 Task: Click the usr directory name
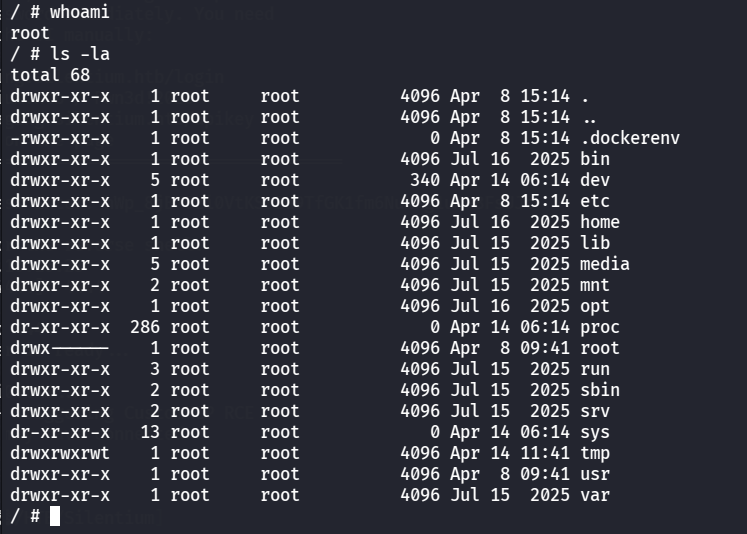pyautogui.click(x=595, y=474)
